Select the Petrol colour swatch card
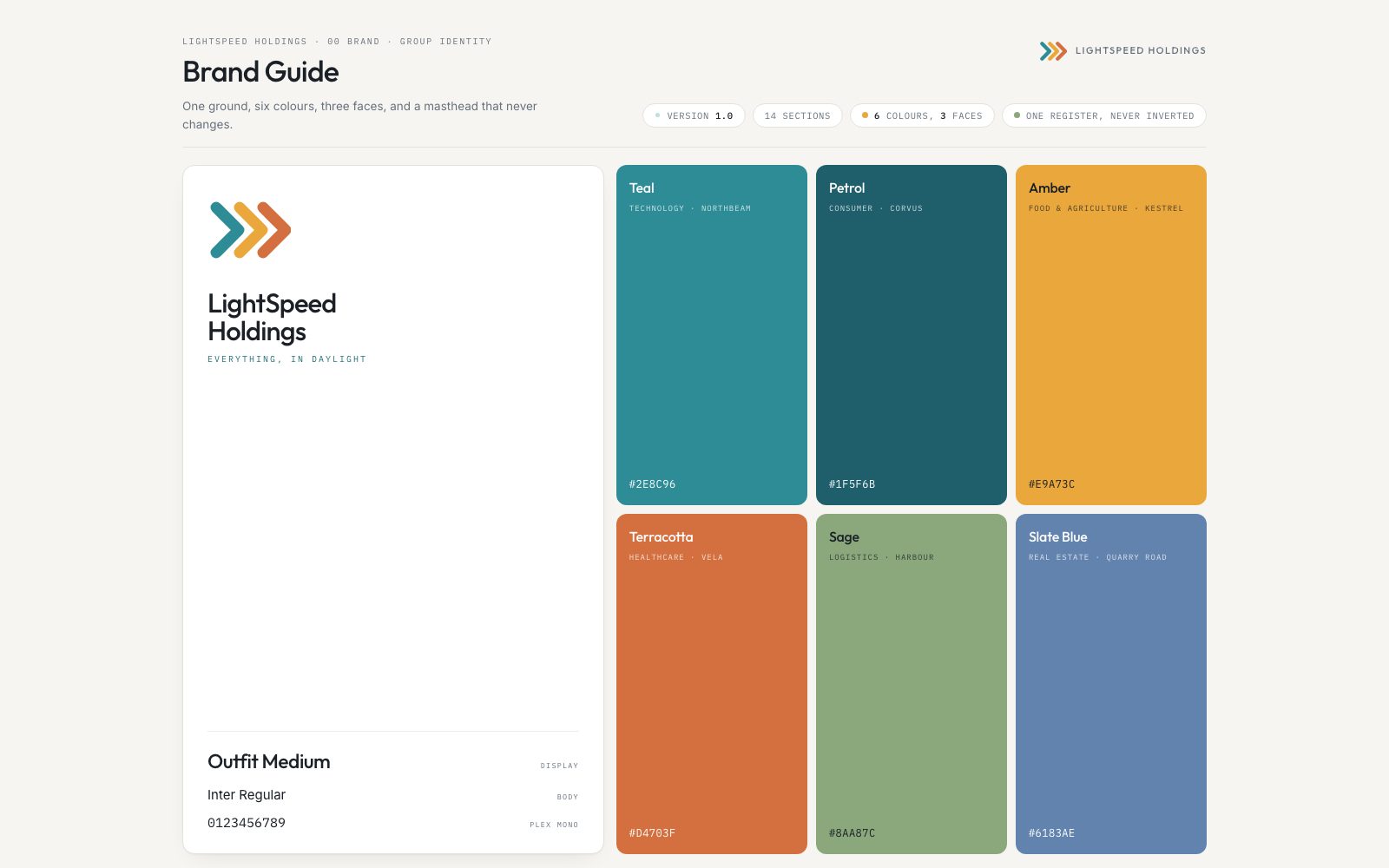 coord(912,335)
